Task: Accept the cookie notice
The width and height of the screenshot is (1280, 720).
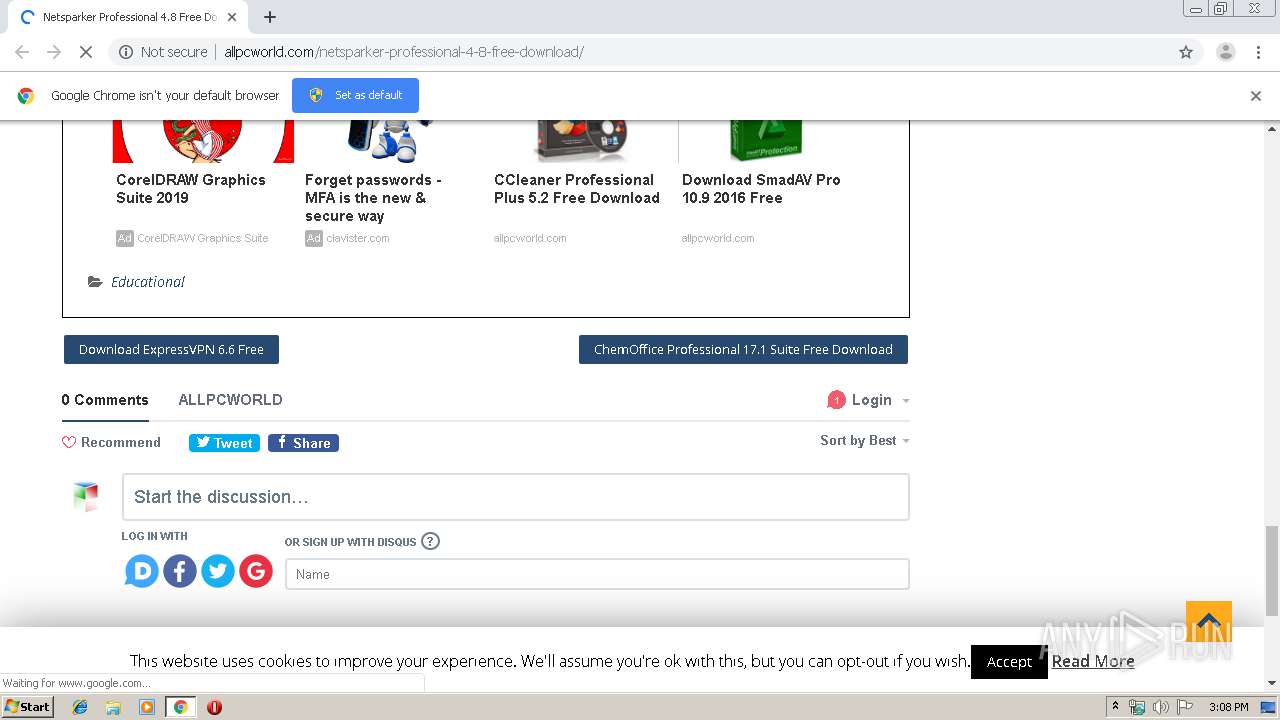Action: (1009, 662)
